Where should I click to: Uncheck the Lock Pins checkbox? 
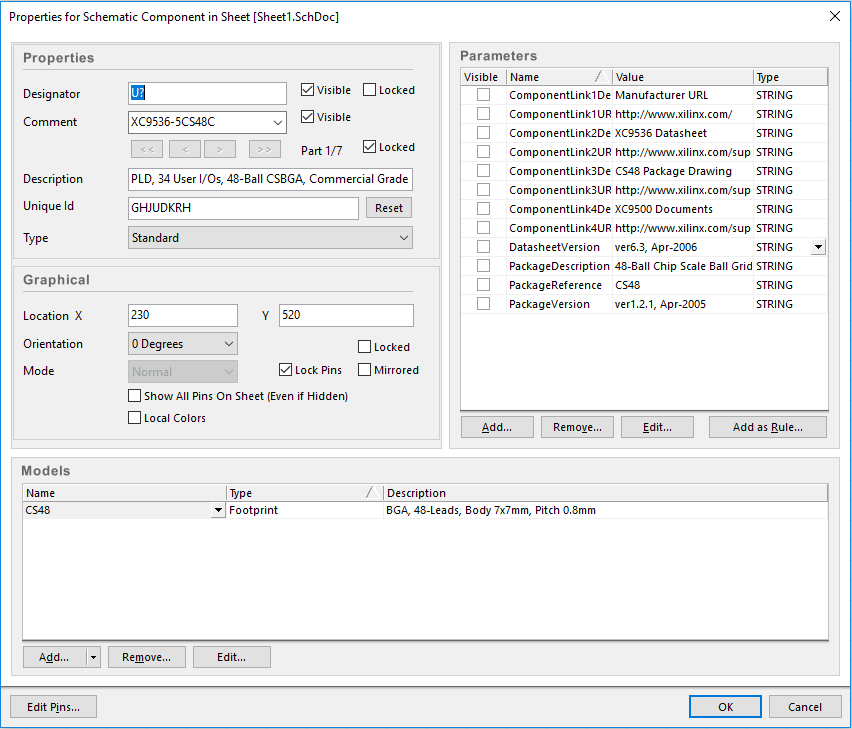286,370
